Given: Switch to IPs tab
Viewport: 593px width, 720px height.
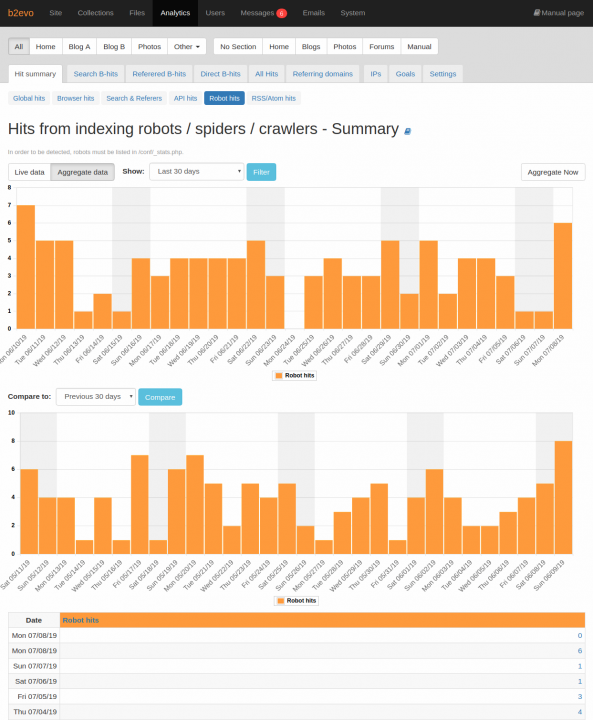Looking at the screenshot, I should pos(376,74).
